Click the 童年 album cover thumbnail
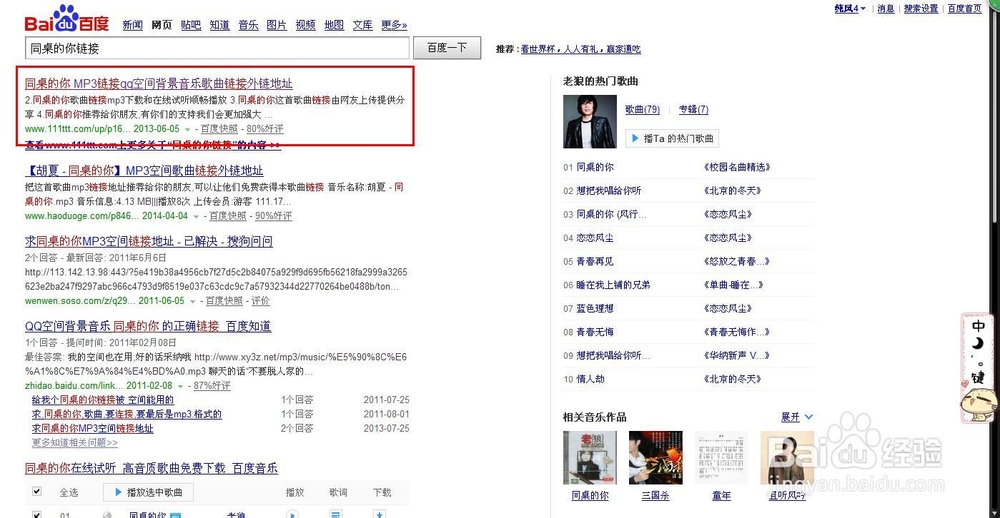 721,458
